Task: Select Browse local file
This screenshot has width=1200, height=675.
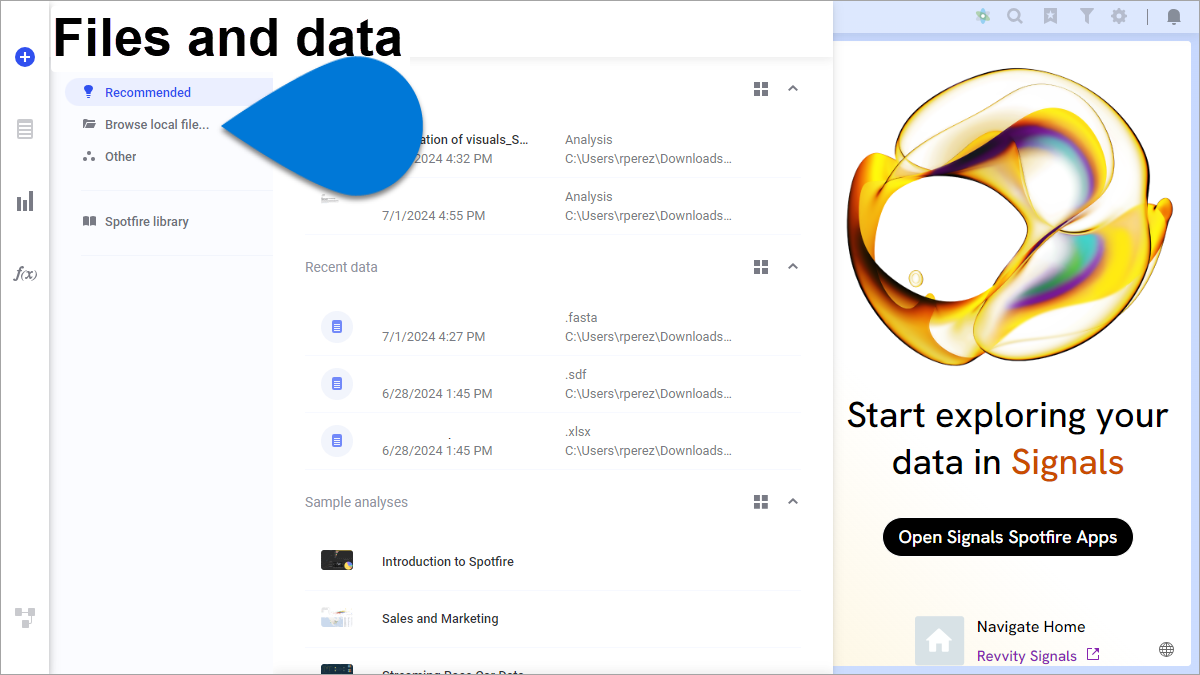Action: (146, 124)
